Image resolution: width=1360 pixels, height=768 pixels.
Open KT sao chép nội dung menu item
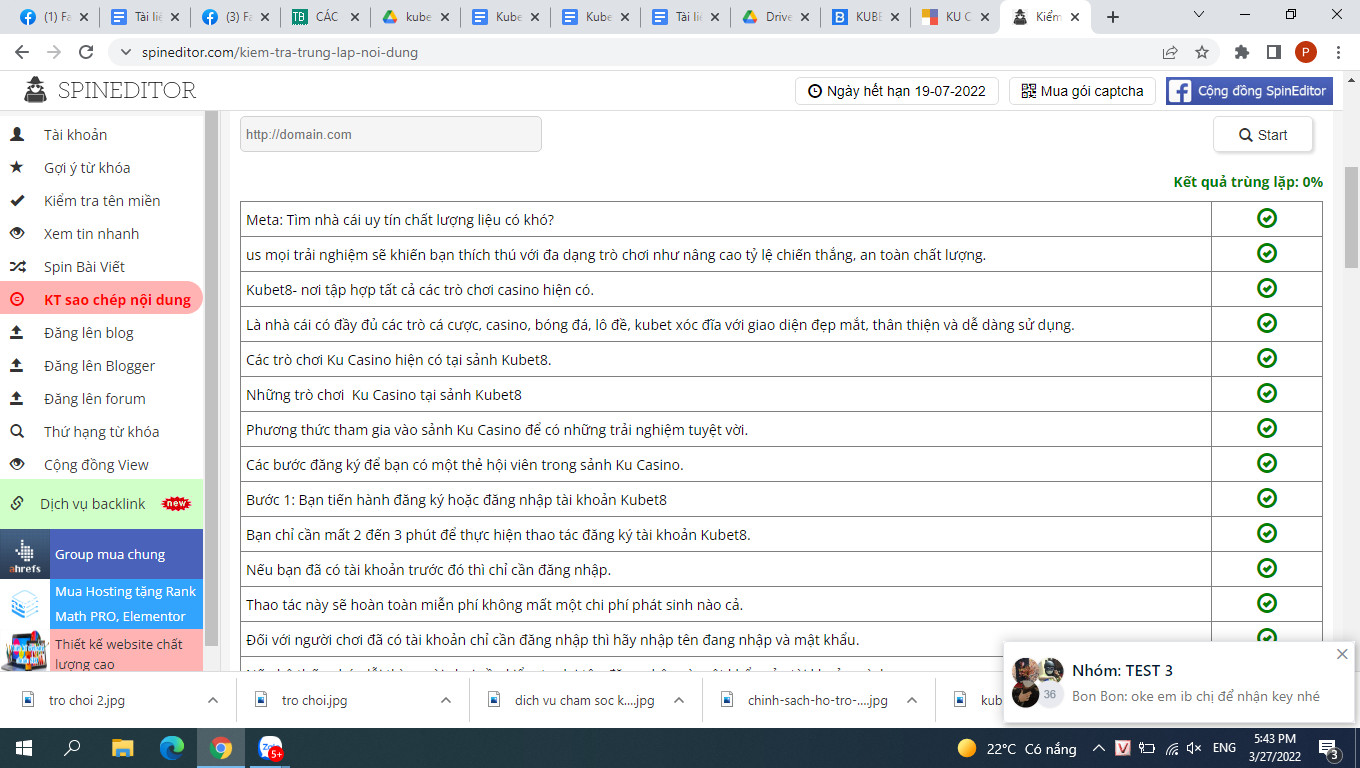point(101,299)
